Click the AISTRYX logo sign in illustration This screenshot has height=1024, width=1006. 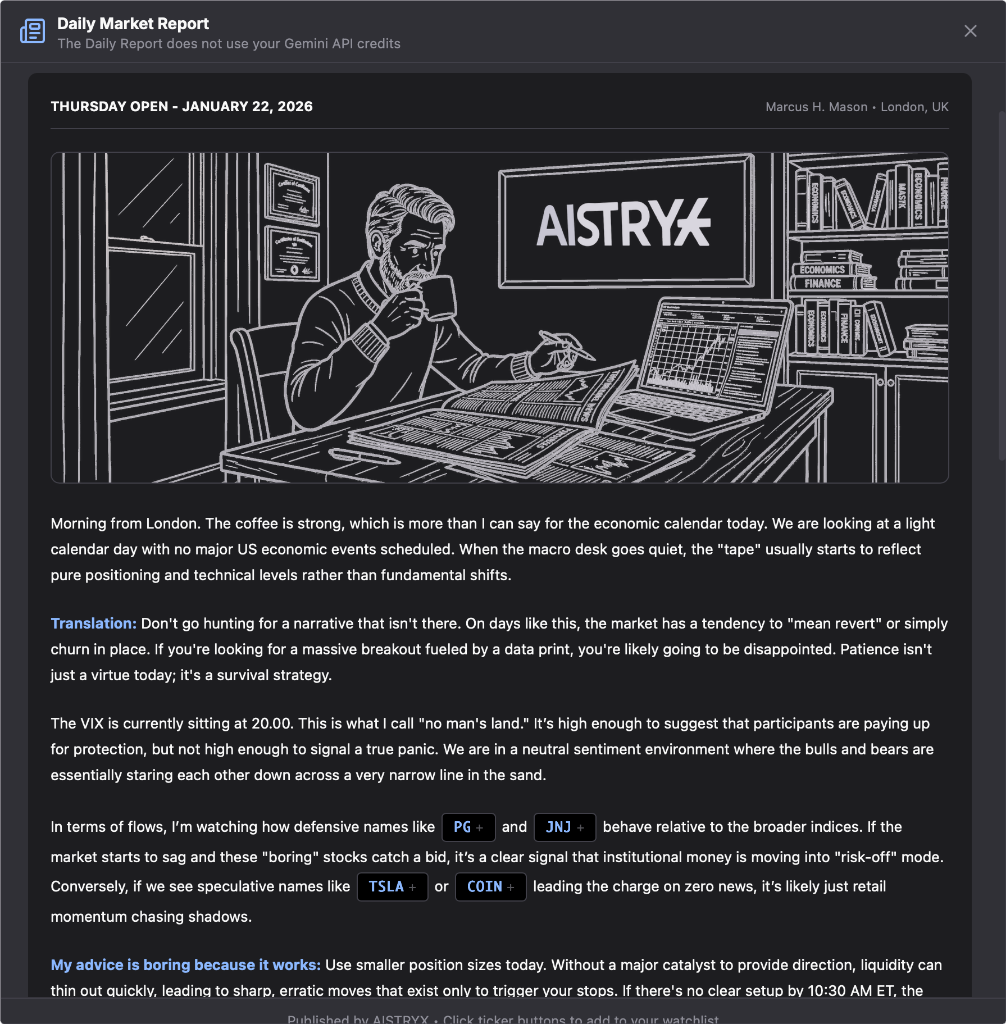point(624,221)
